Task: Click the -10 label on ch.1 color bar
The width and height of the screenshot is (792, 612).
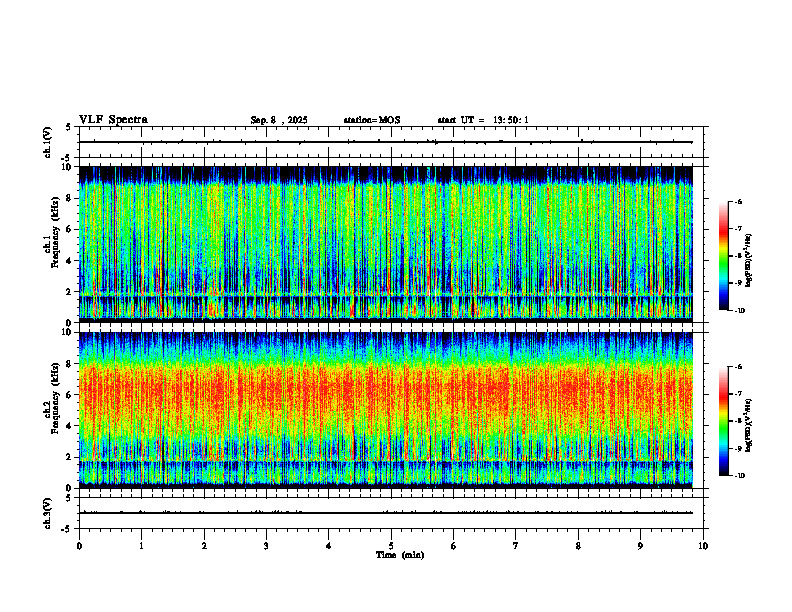Action: [739, 311]
